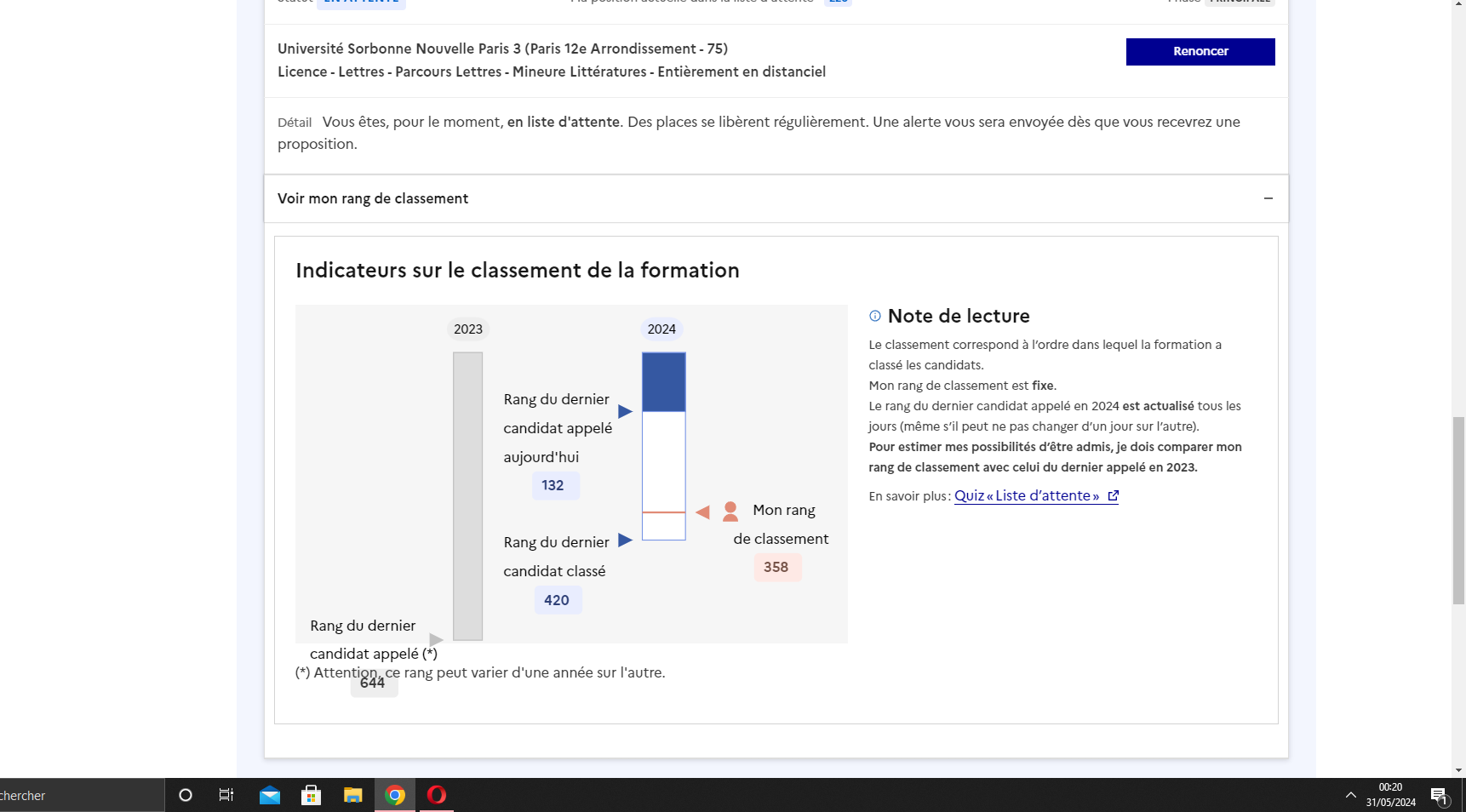The width and height of the screenshot is (1466, 812).
Task: Click the 358 rank value
Action: 776,567
